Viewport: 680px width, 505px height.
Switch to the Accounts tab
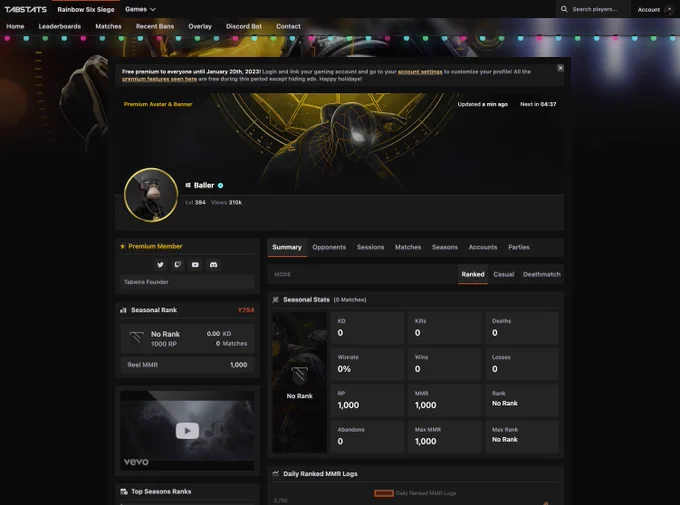point(483,247)
